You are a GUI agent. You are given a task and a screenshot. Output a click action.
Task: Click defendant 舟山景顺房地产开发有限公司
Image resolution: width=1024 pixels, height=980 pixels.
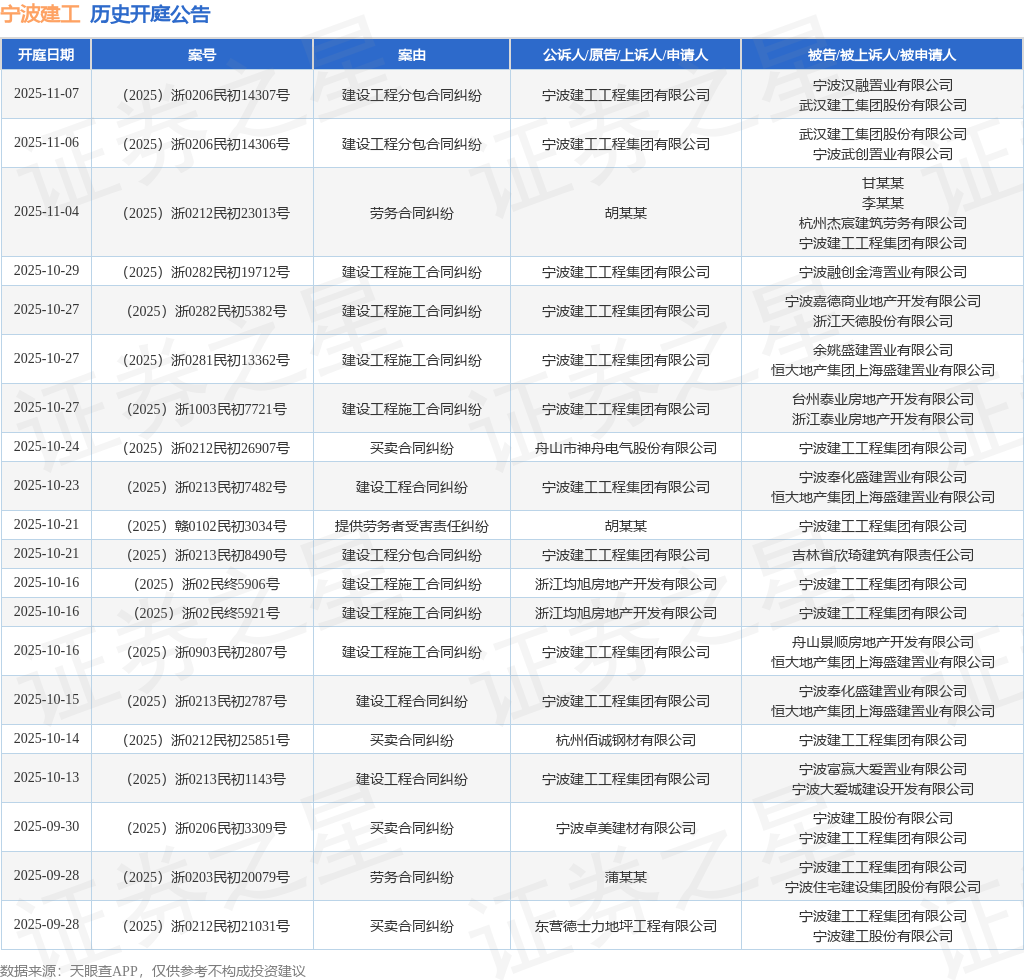coord(883,642)
